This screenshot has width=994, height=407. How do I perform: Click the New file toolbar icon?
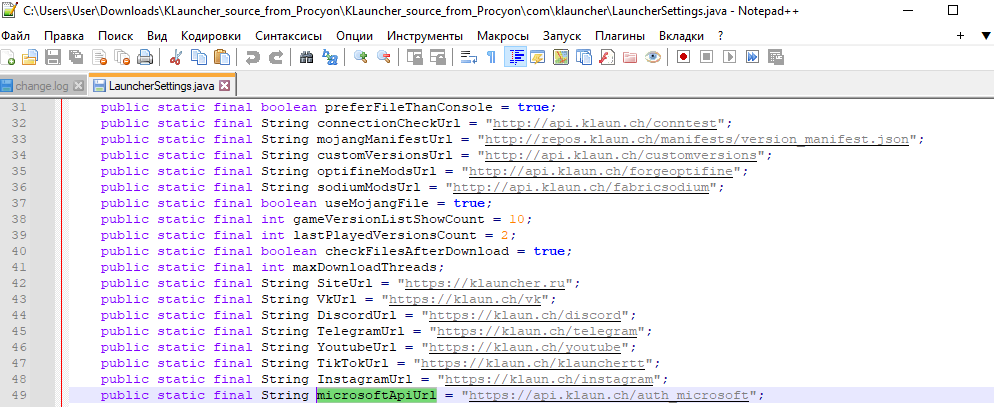click(10, 58)
